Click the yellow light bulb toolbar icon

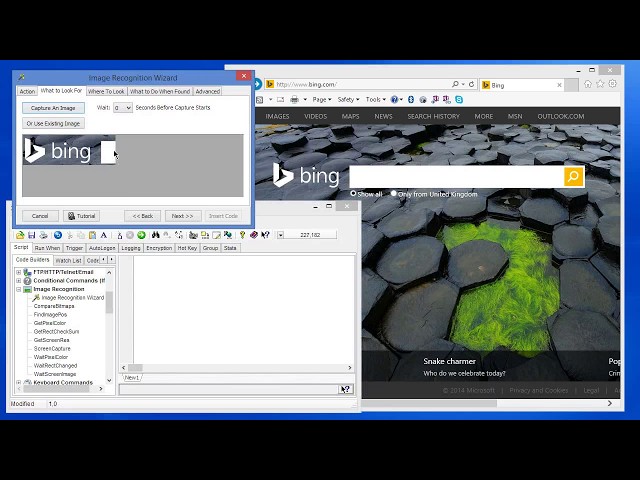click(x=242, y=235)
